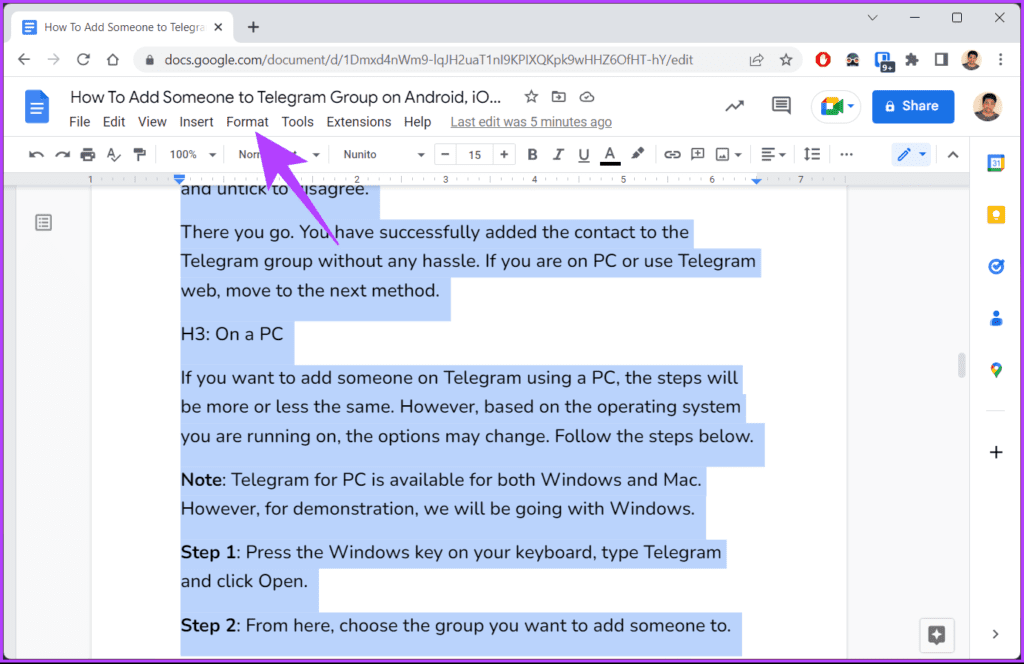Open the text color picker

(x=610, y=155)
